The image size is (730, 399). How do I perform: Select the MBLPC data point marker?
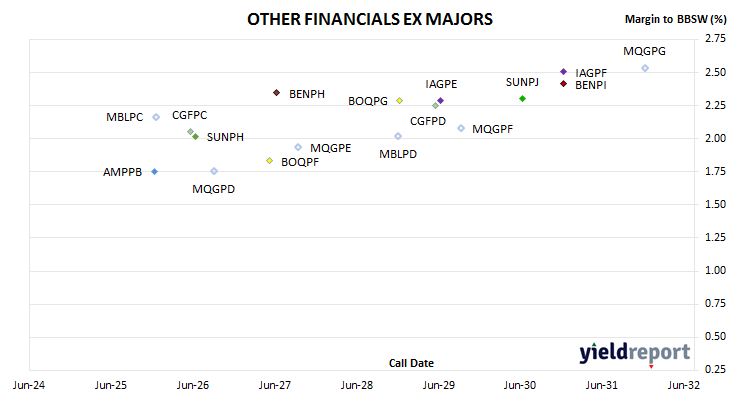156,117
